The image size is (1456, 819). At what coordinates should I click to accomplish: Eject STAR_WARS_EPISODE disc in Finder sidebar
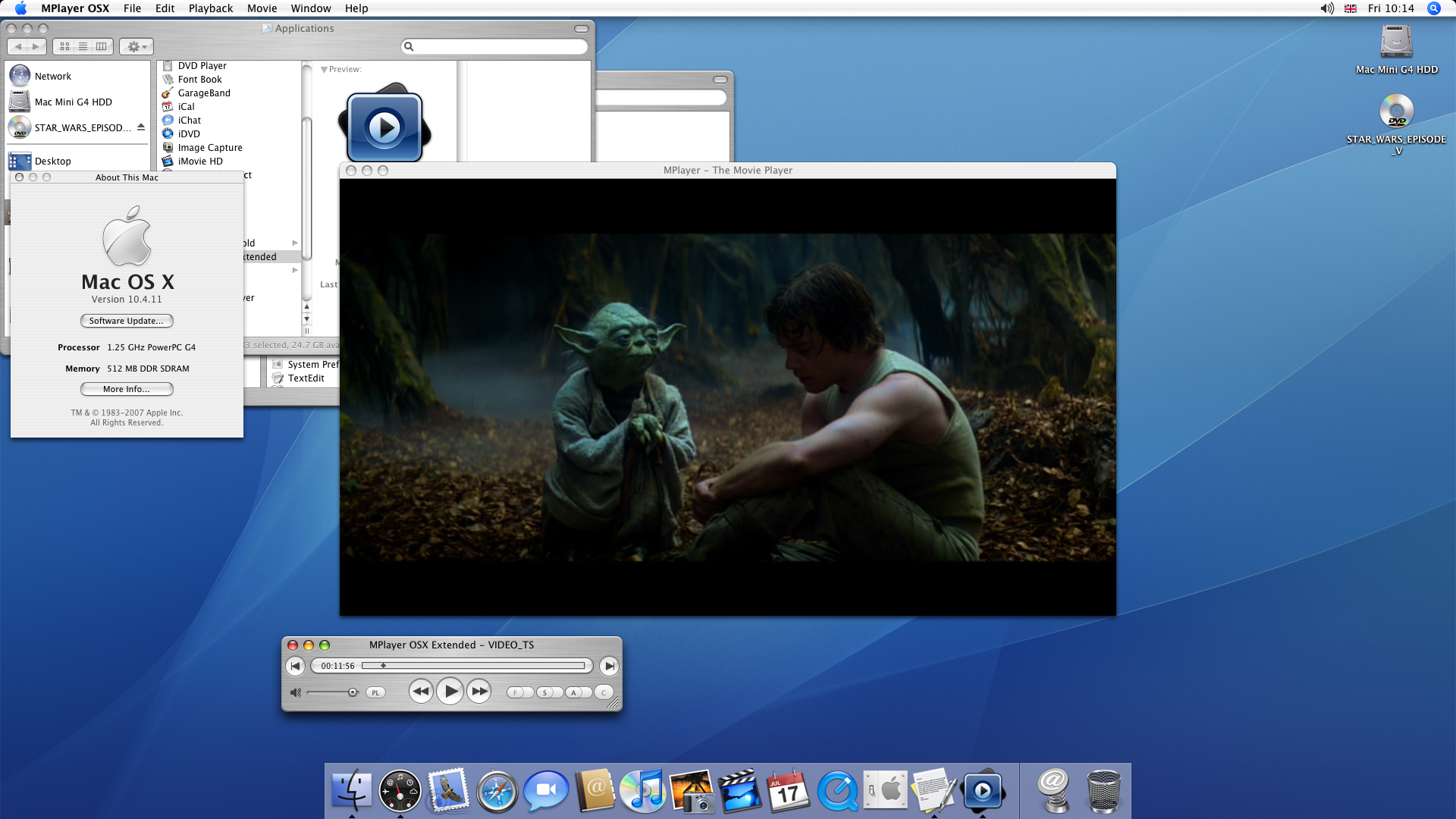[x=141, y=127]
